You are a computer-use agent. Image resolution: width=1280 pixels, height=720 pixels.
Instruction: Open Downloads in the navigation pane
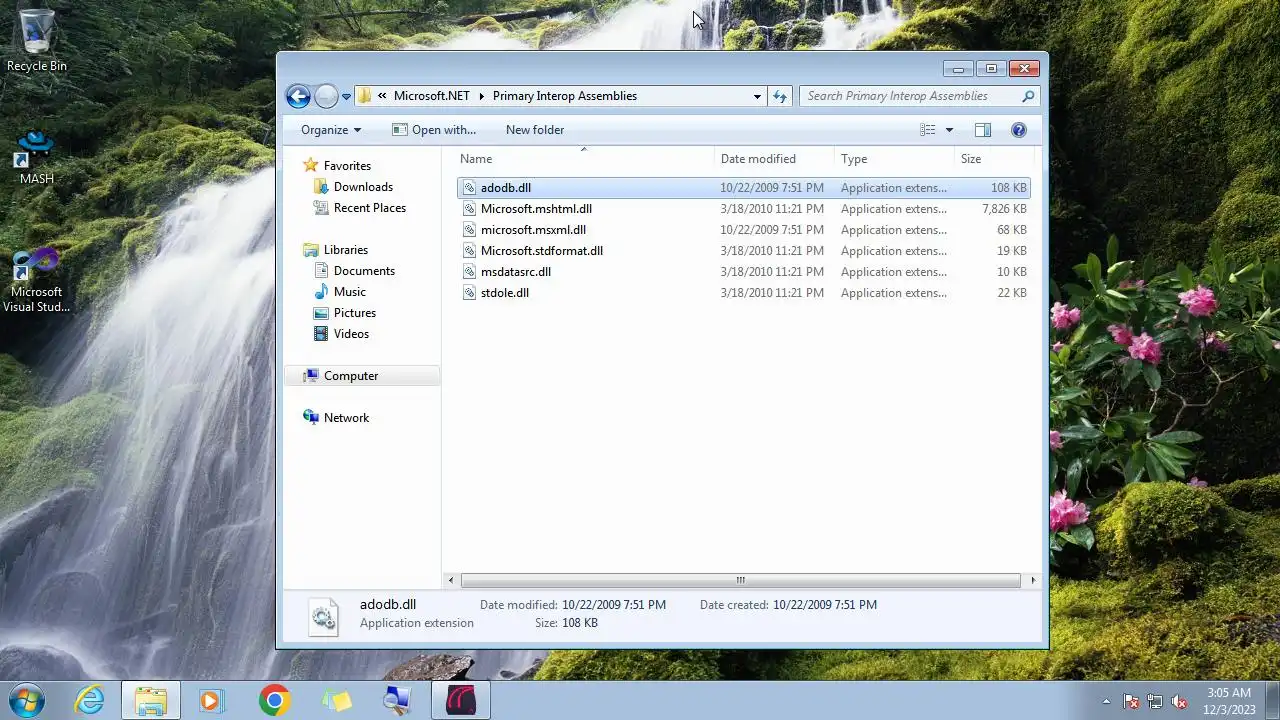point(363,187)
